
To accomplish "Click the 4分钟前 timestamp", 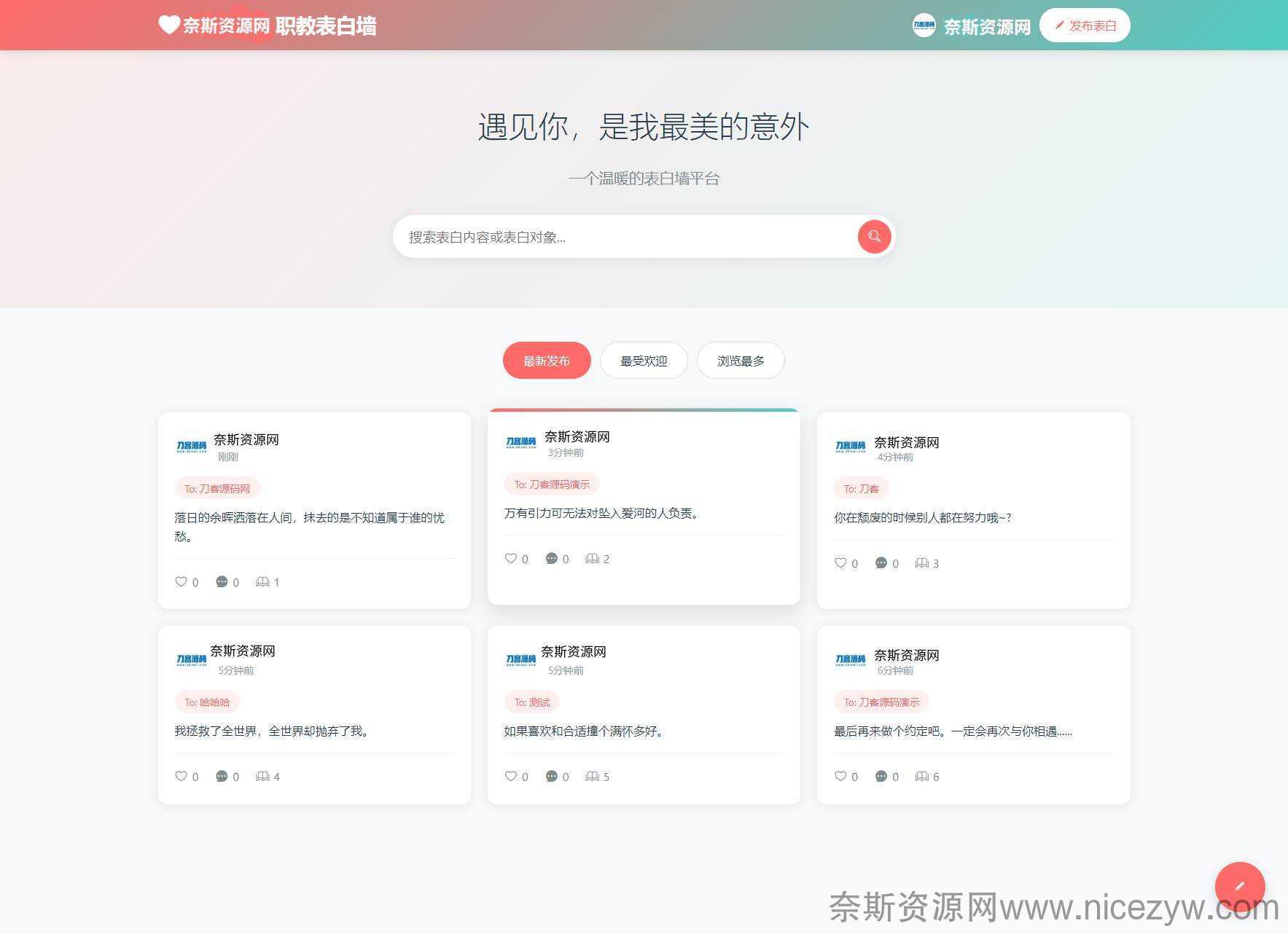I will [x=895, y=457].
